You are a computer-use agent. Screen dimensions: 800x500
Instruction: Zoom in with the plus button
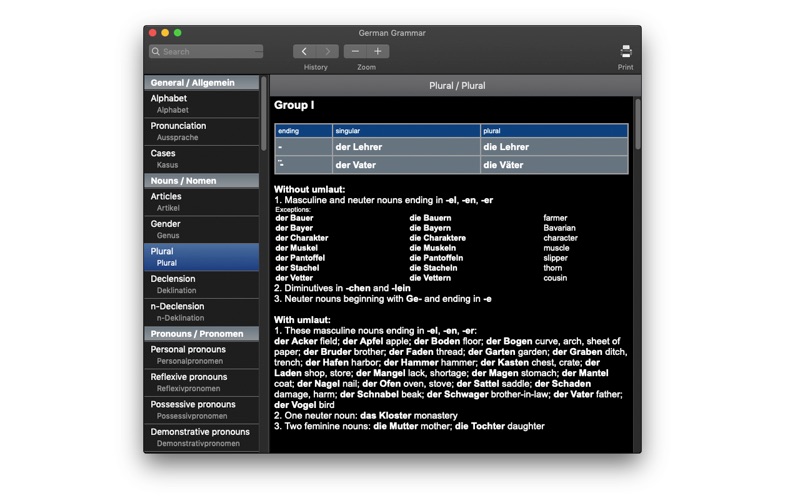tap(378, 52)
